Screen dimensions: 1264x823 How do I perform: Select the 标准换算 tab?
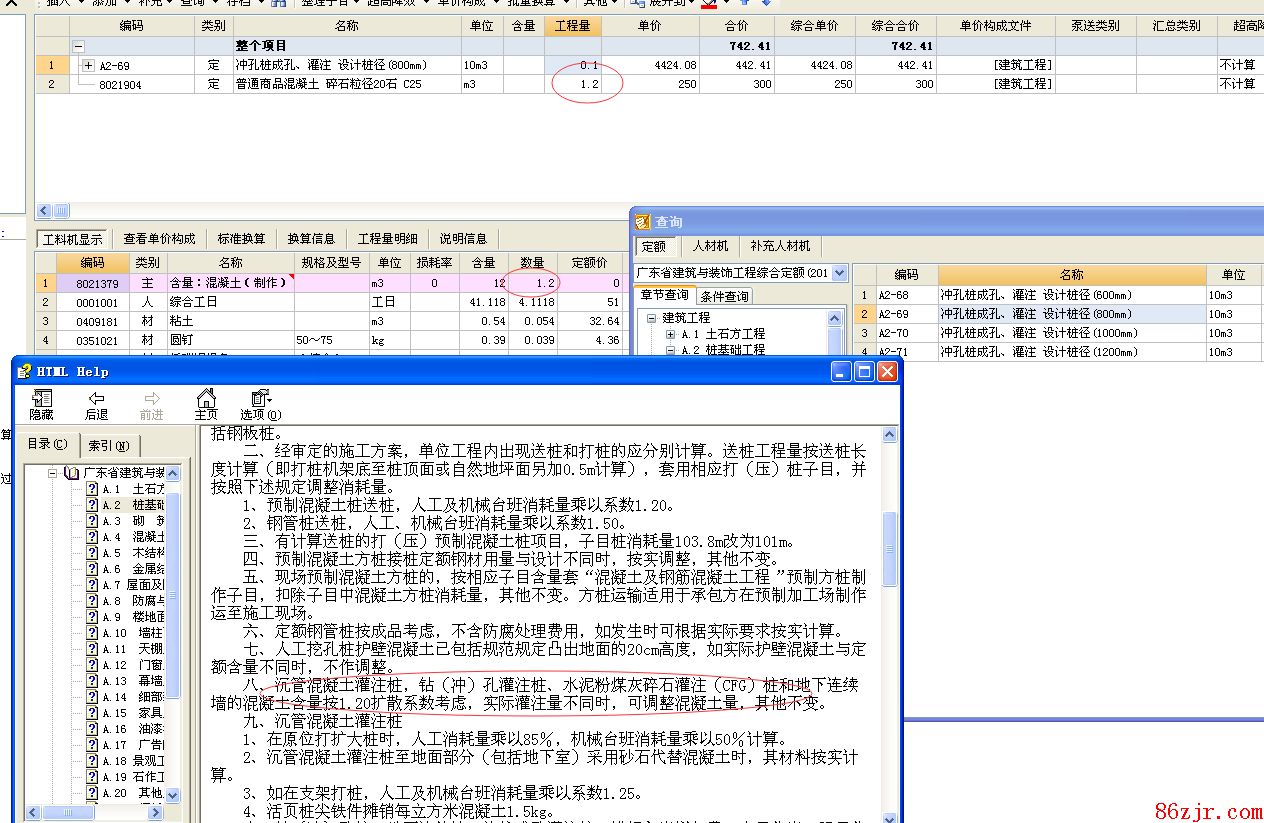[x=241, y=239]
